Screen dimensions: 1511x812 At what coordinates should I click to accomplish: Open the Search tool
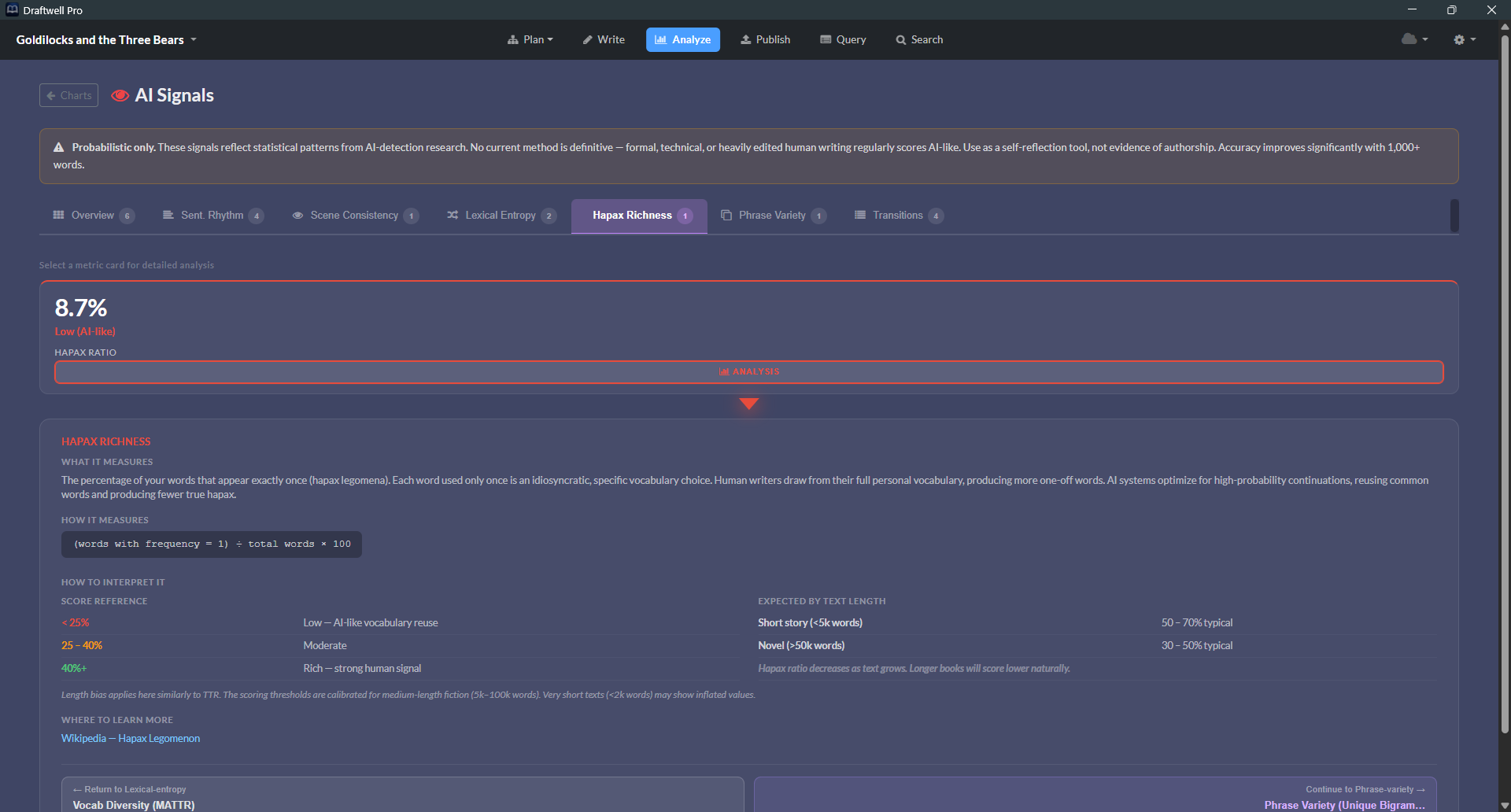[919, 39]
